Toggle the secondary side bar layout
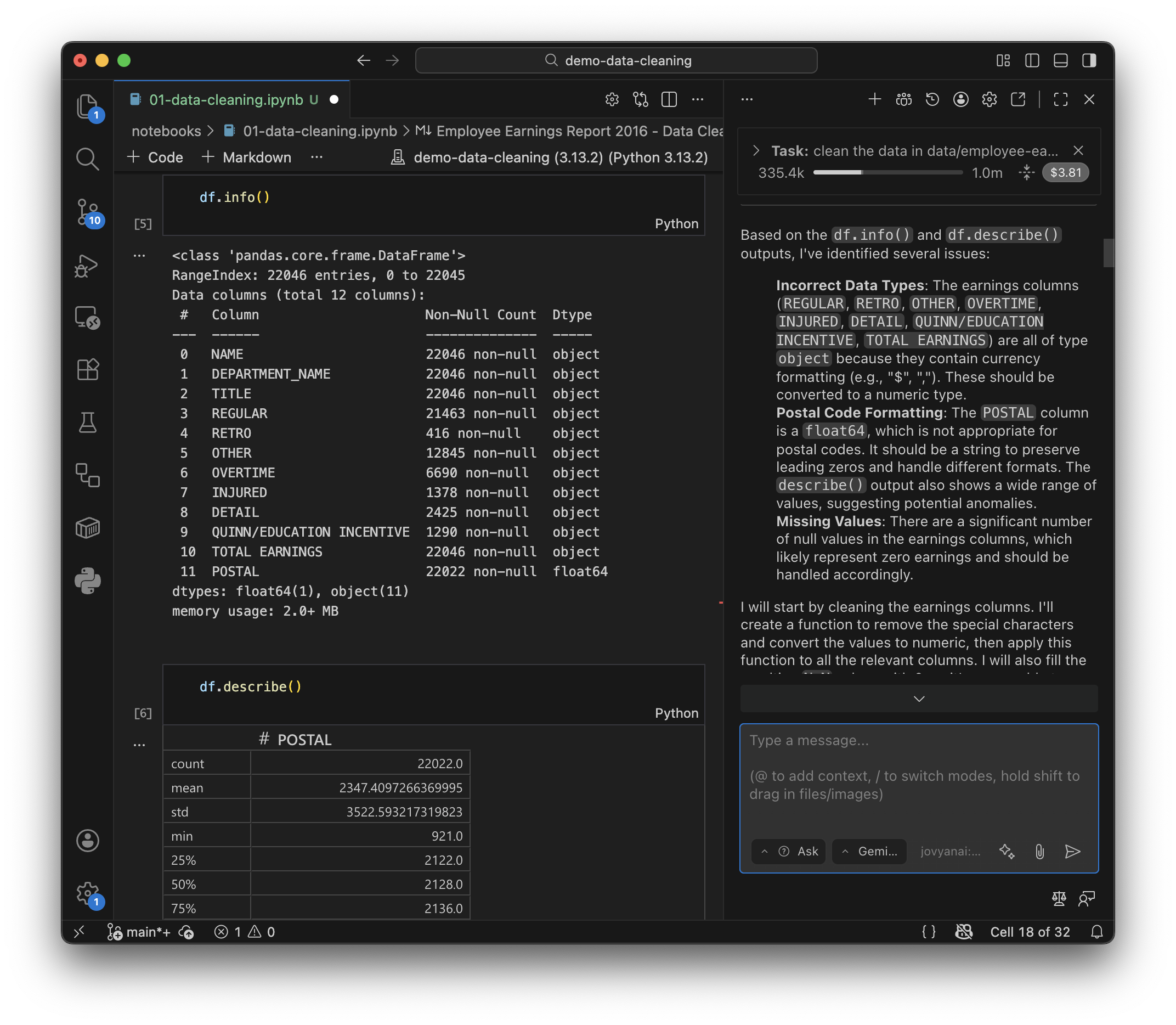 [x=1089, y=60]
